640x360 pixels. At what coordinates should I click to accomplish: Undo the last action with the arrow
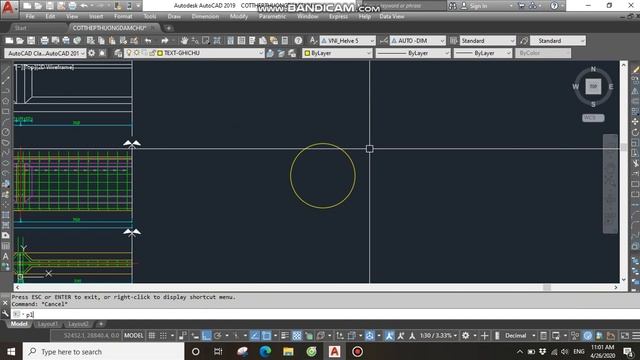[148, 40]
